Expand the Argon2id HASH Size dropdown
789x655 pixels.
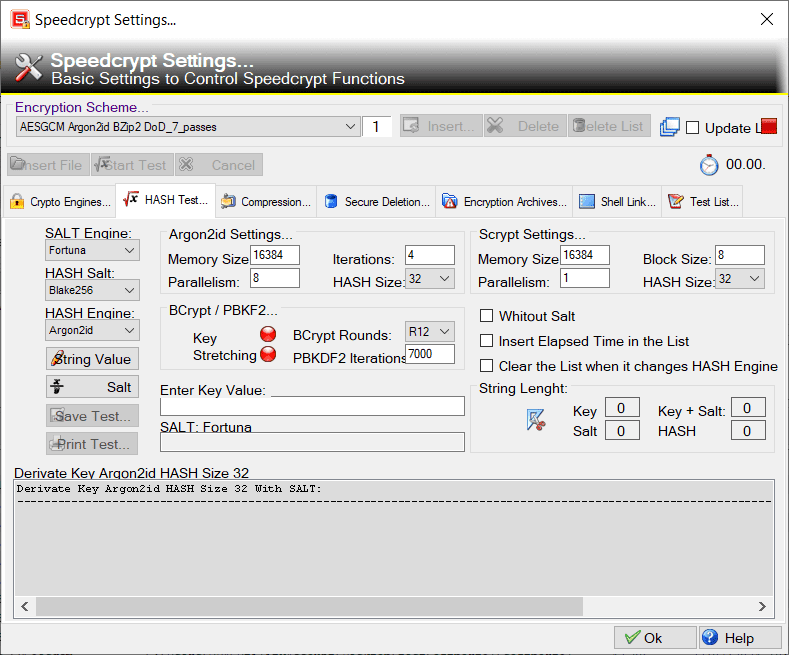click(430, 279)
